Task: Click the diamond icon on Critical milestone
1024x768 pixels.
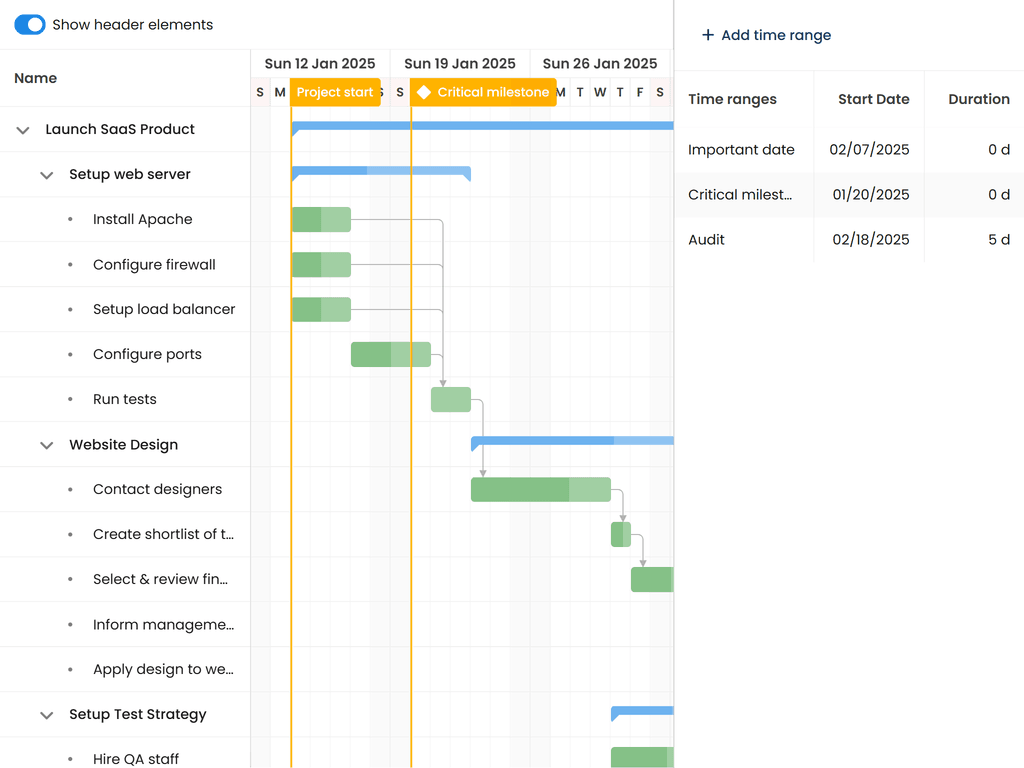Action: [x=424, y=92]
